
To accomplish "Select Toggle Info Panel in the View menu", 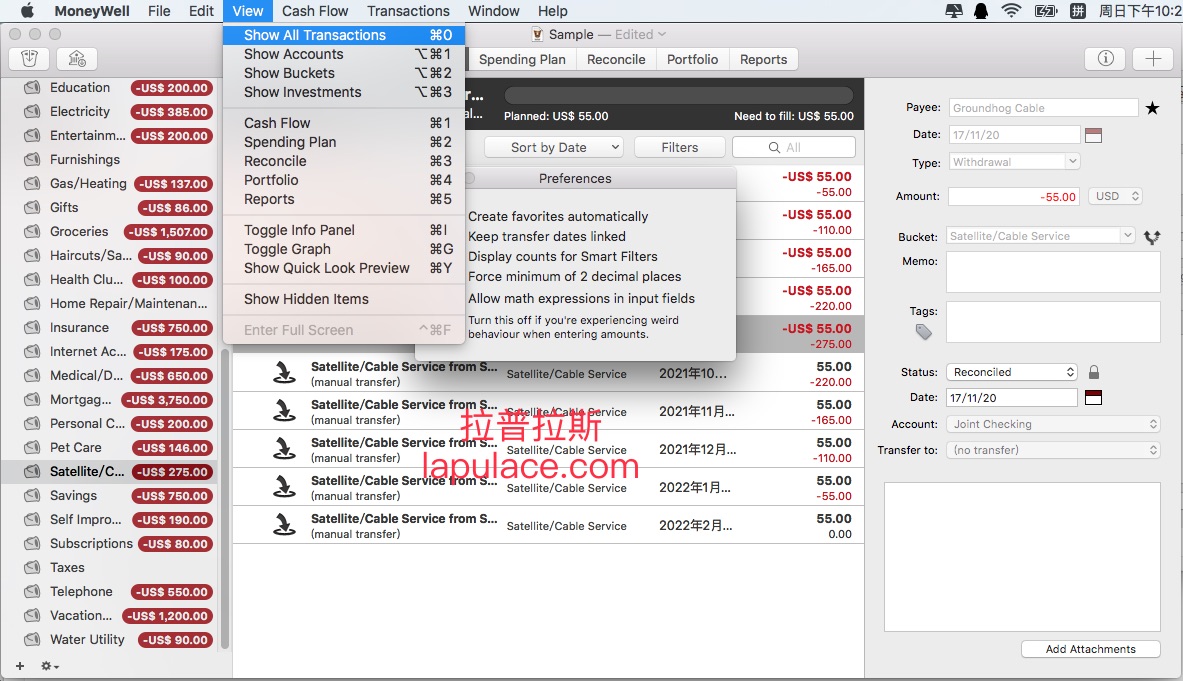I will click(344, 230).
